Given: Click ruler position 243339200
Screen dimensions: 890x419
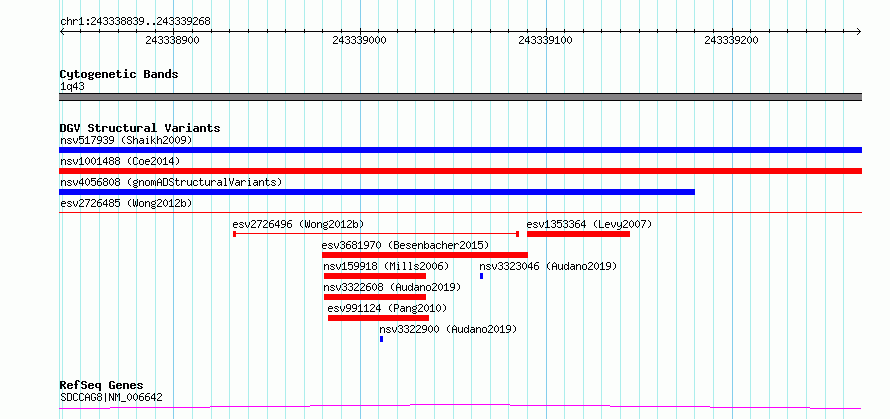Looking at the screenshot, I should (731, 40).
